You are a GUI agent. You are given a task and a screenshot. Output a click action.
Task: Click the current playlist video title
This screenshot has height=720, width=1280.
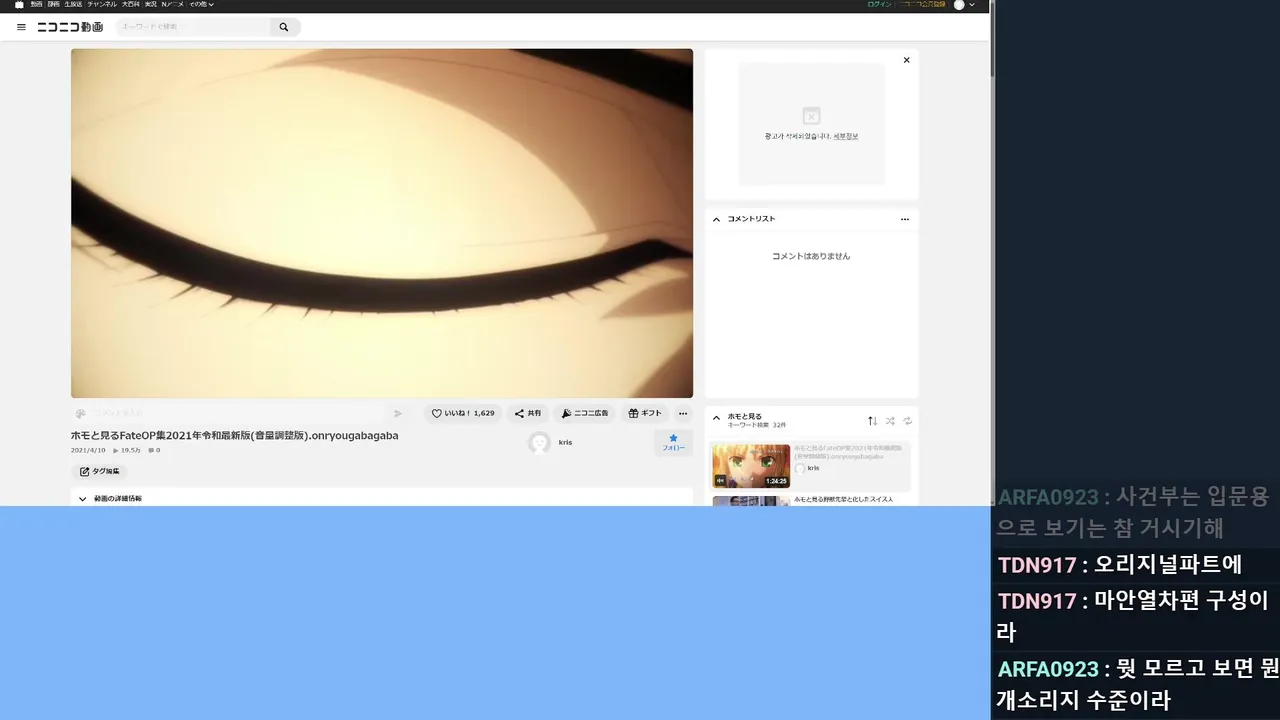(x=848, y=451)
